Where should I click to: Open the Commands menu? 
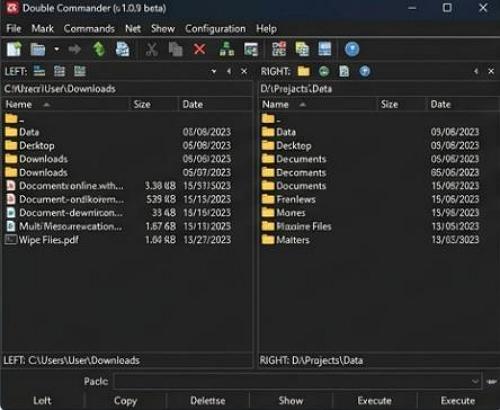pyautogui.click(x=89, y=29)
